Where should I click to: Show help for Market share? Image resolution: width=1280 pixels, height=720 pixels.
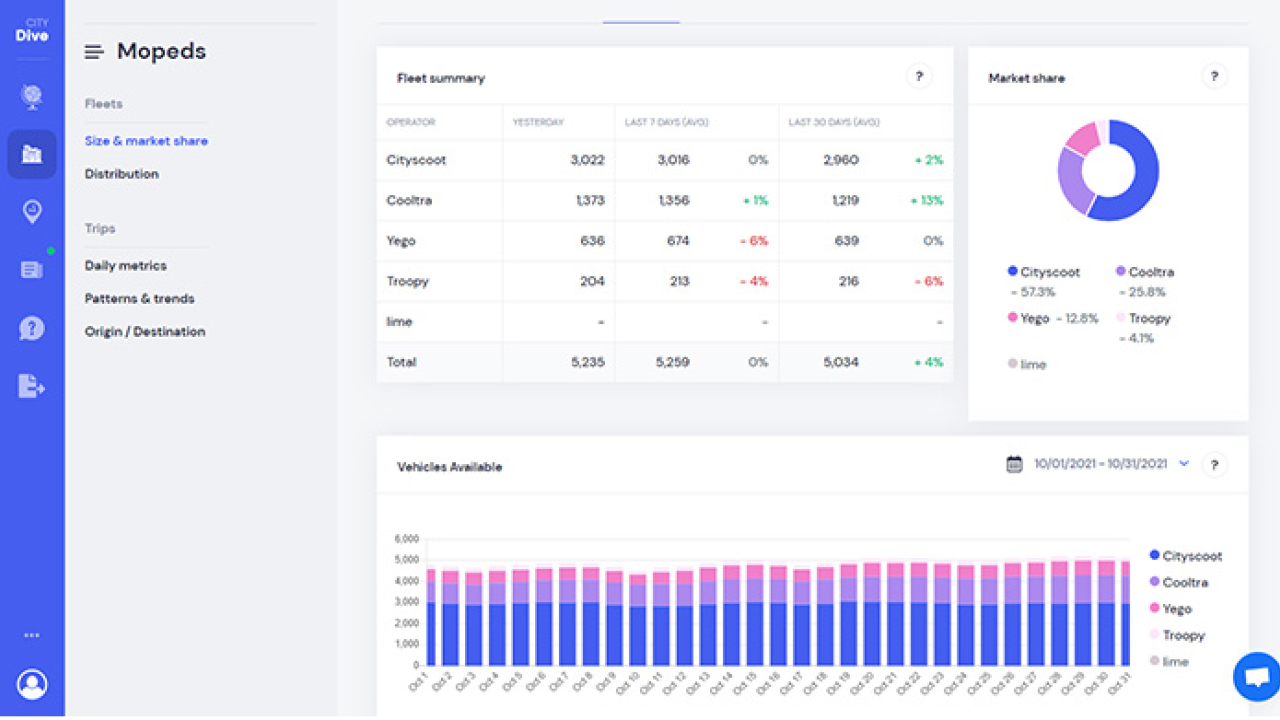tap(1214, 76)
